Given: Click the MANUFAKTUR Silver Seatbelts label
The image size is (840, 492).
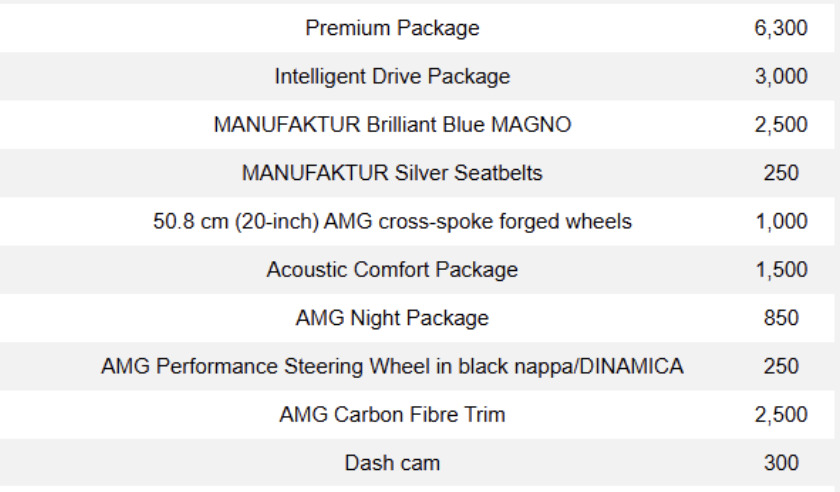Looking at the screenshot, I should [392, 173].
